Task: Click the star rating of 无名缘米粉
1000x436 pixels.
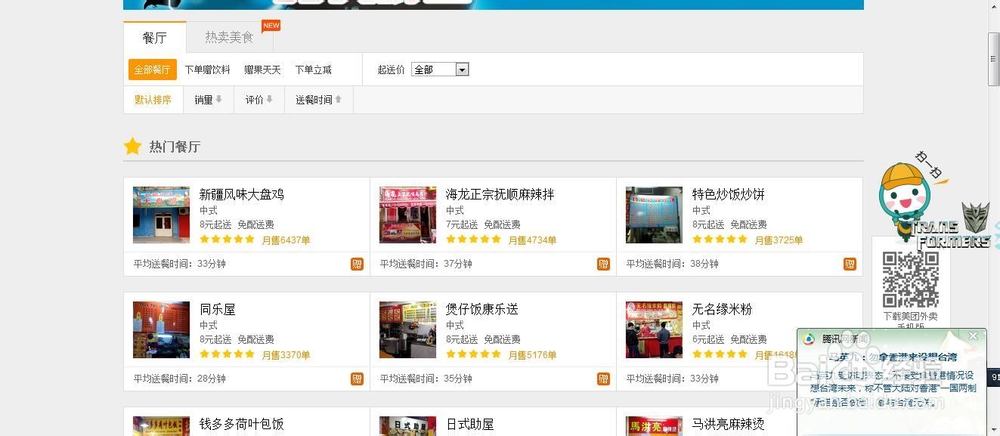Action: 719,354
